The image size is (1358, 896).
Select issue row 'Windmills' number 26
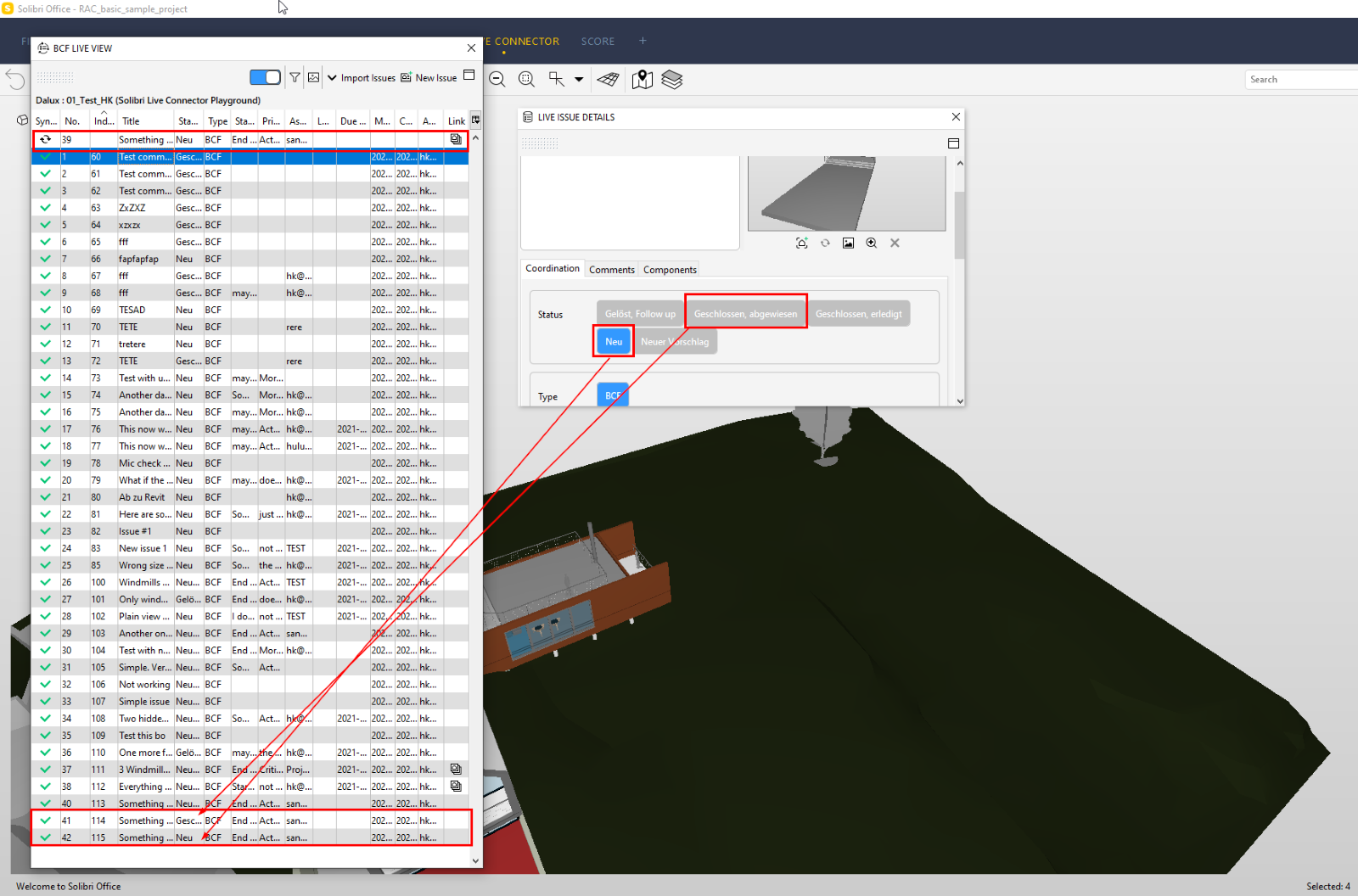250,582
